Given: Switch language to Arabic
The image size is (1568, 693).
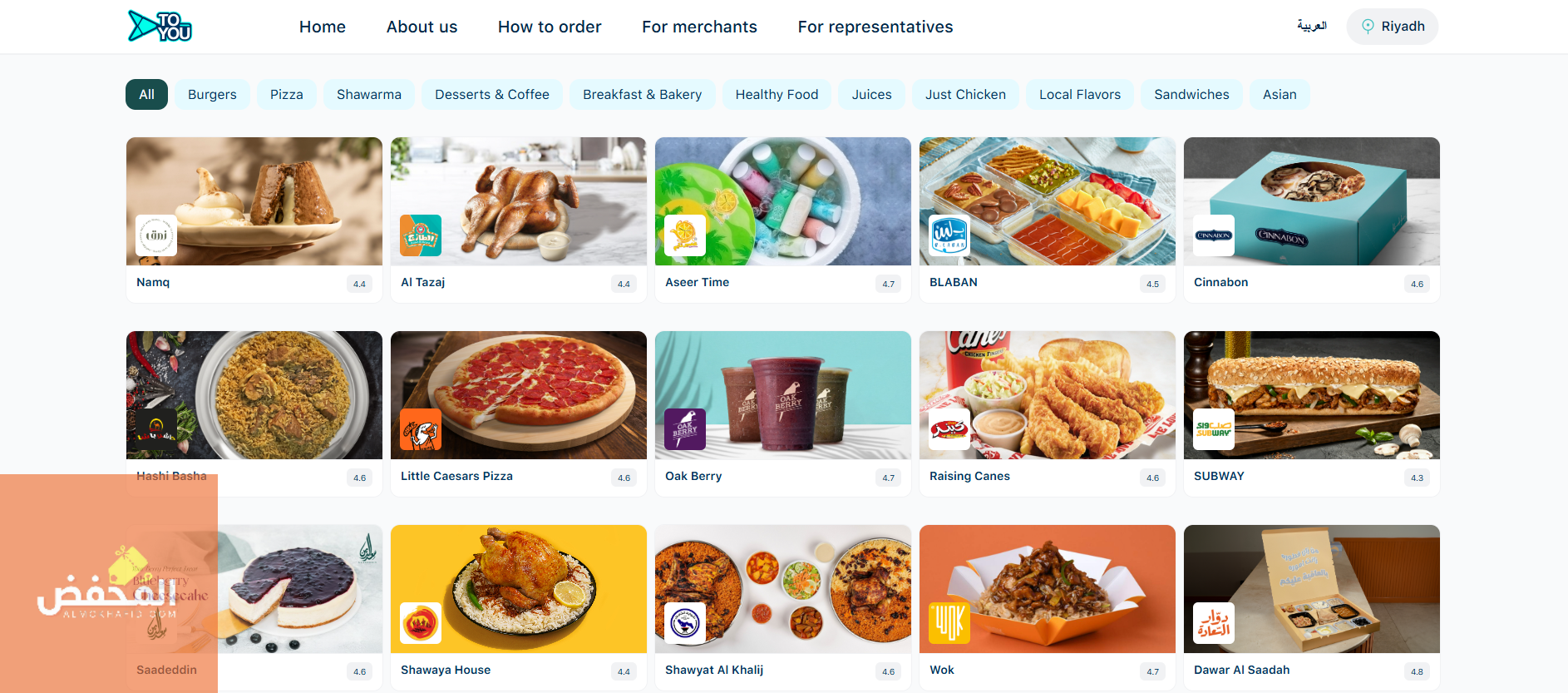Looking at the screenshot, I should [1312, 26].
